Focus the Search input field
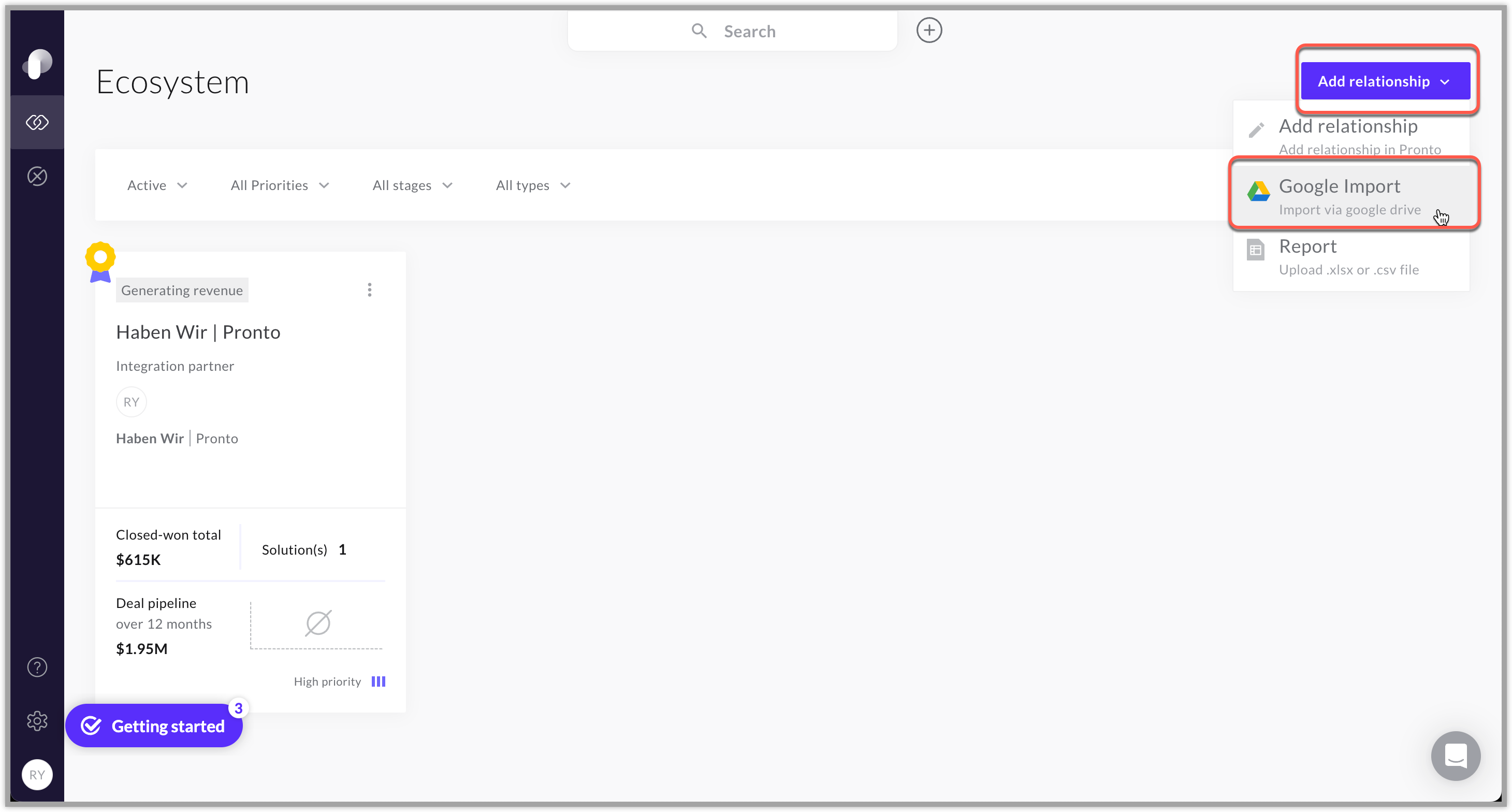This screenshot has height=812, width=1512. pyautogui.click(x=732, y=31)
